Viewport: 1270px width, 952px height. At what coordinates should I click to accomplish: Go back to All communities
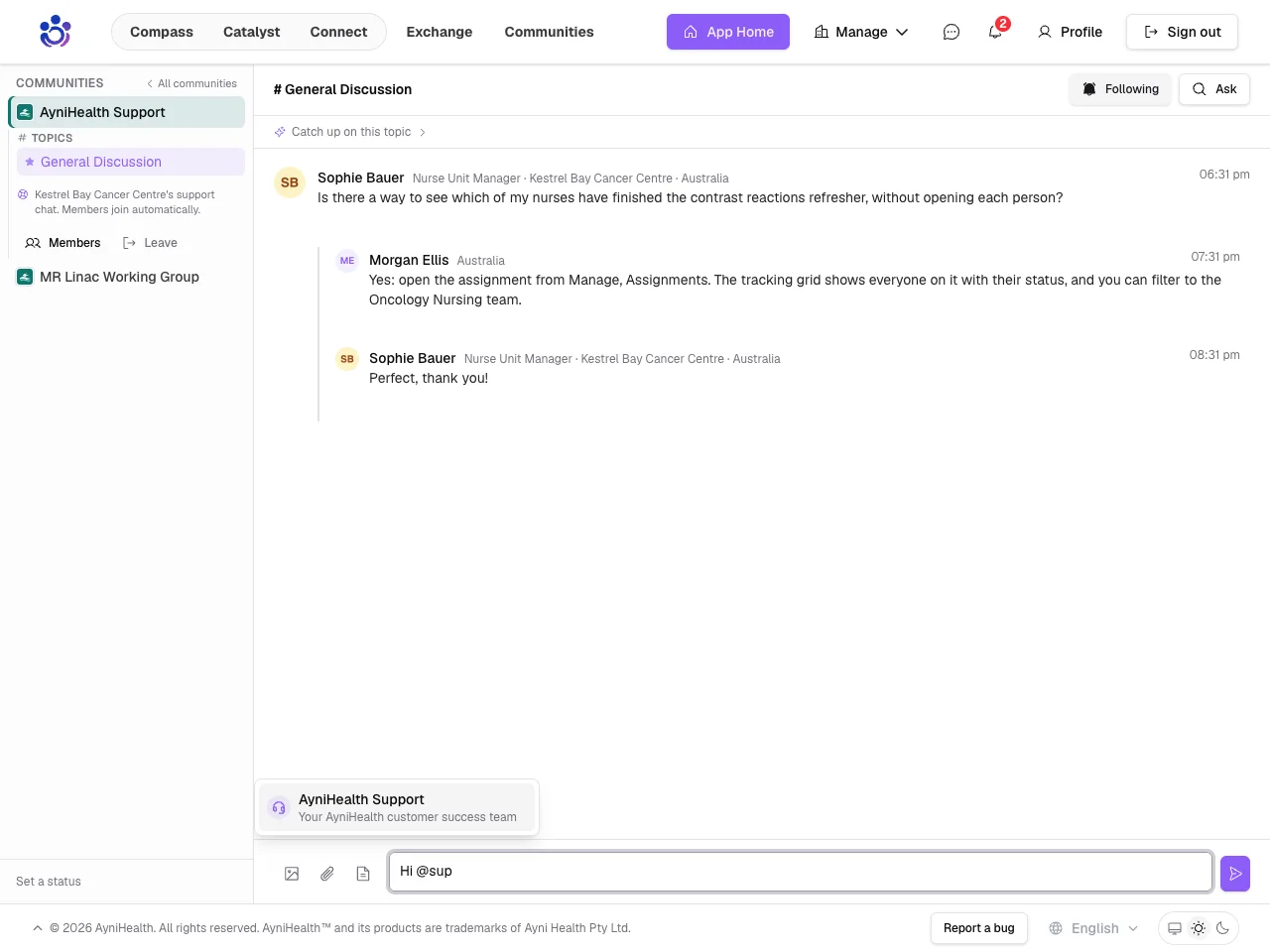[191, 83]
